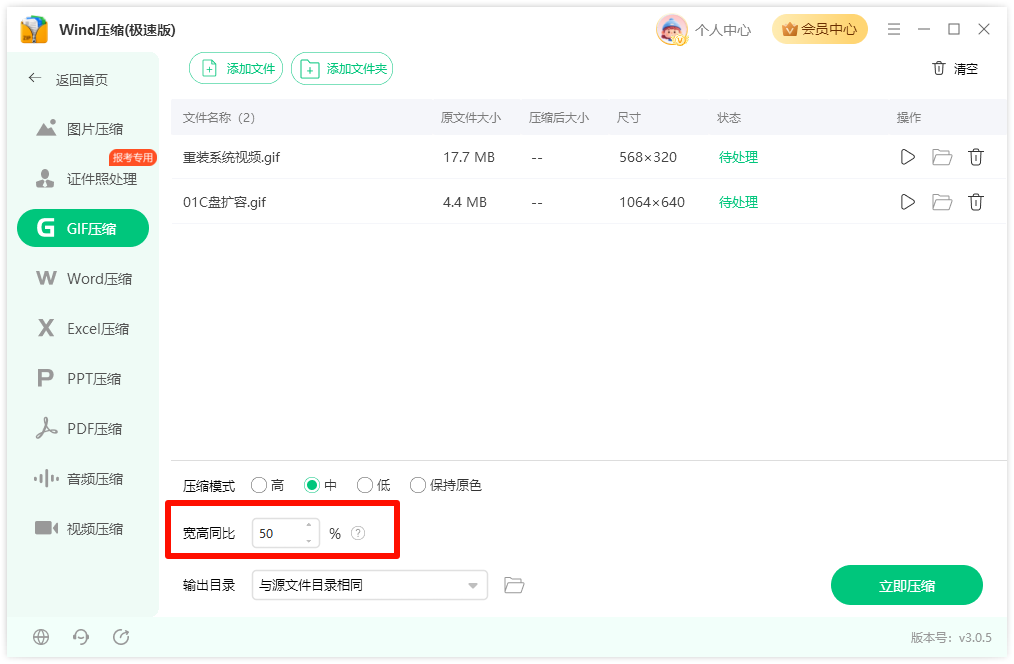Clear the list with 清空

tap(955, 69)
